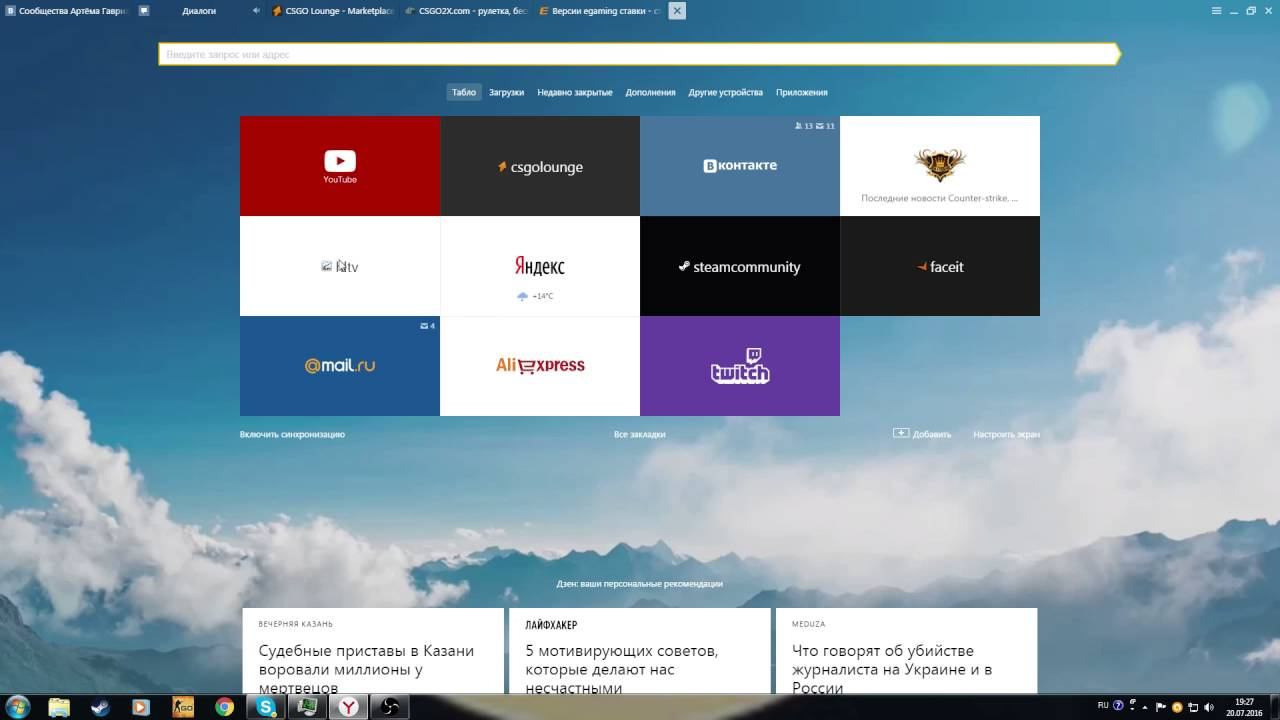1280x720 pixels.
Task: Click the blue help tray icon
Action: (x=1118, y=706)
